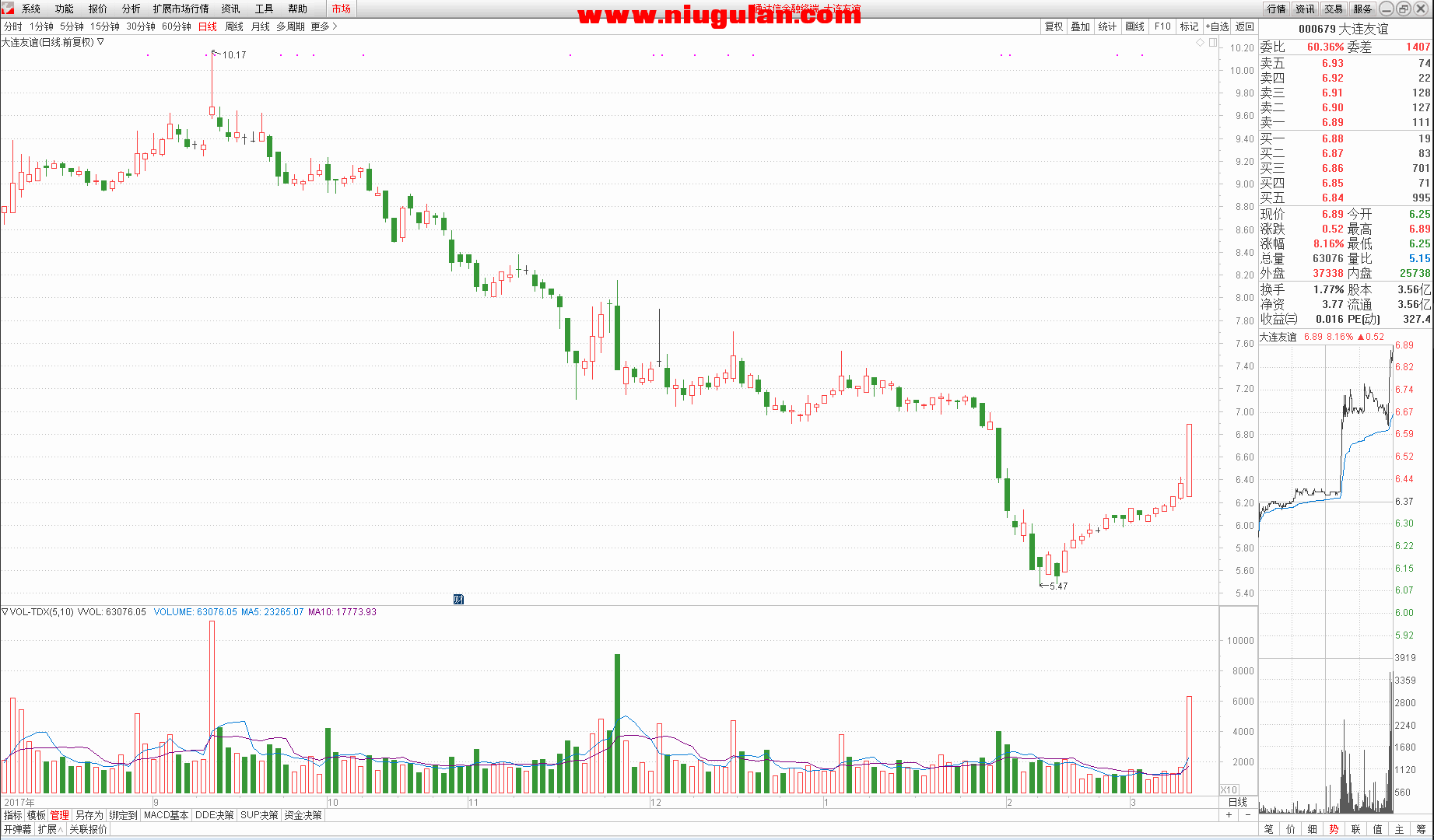Switch to 周线 weekly period

(x=234, y=26)
